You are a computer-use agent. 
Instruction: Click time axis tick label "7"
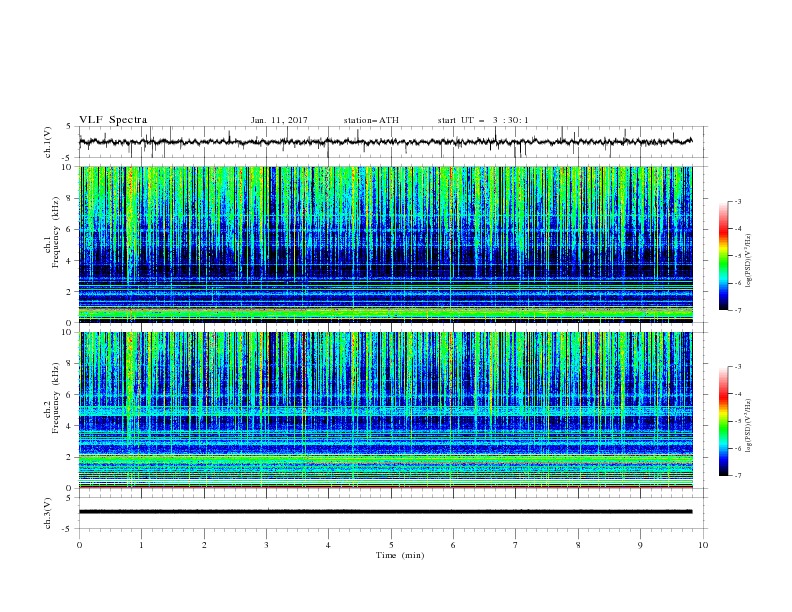click(x=516, y=545)
